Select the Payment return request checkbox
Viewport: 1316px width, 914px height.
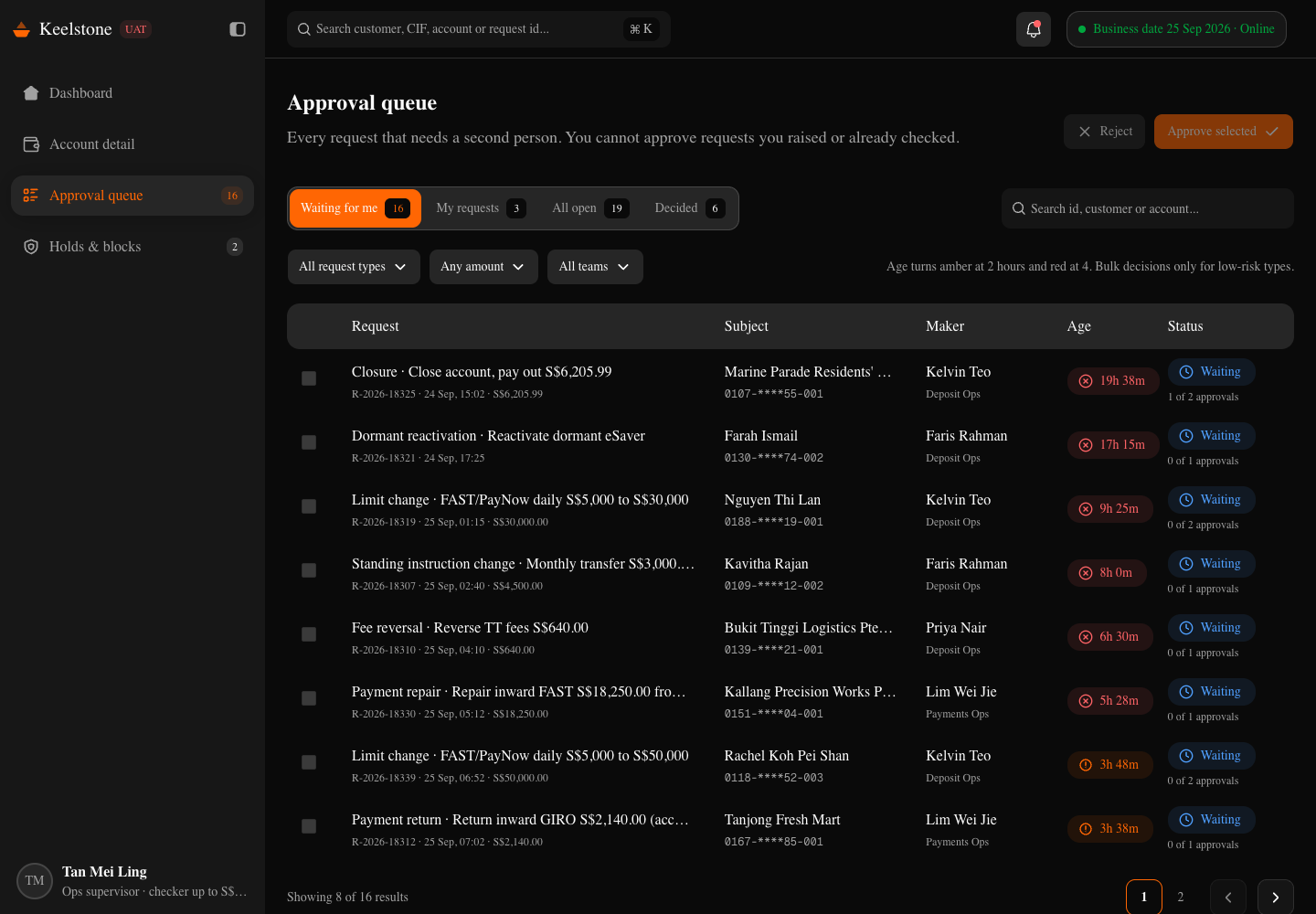click(x=309, y=826)
